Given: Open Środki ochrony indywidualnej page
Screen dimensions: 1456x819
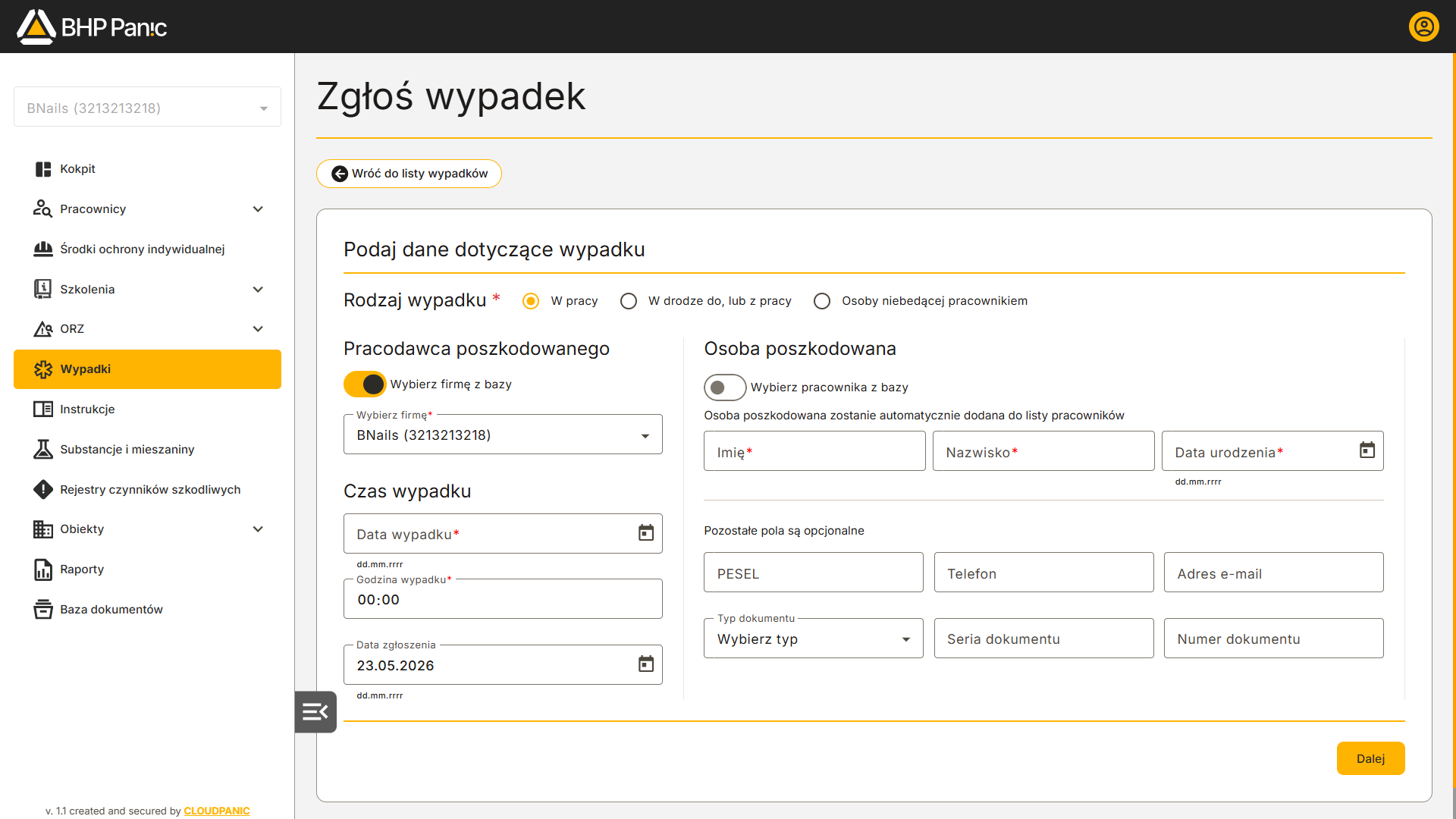Looking at the screenshot, I should pyautogui.click(x=147, y=249).
